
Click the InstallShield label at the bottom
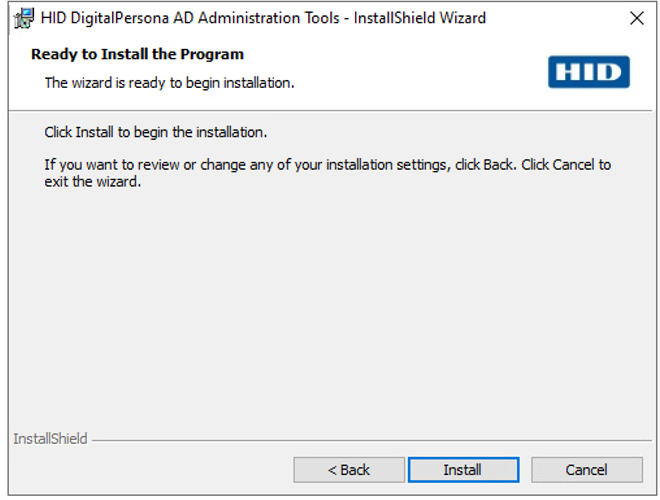pos(50,438)
